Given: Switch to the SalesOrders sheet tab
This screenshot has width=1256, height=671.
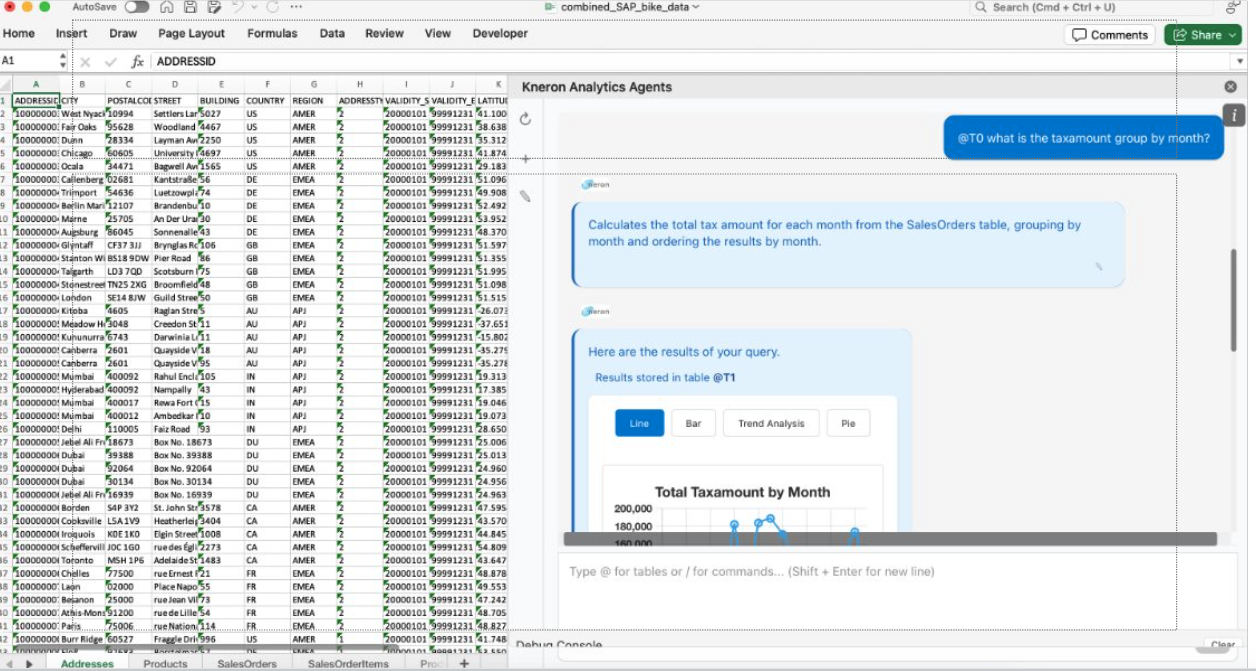Looking at the screenshot, I should (247, 663).
